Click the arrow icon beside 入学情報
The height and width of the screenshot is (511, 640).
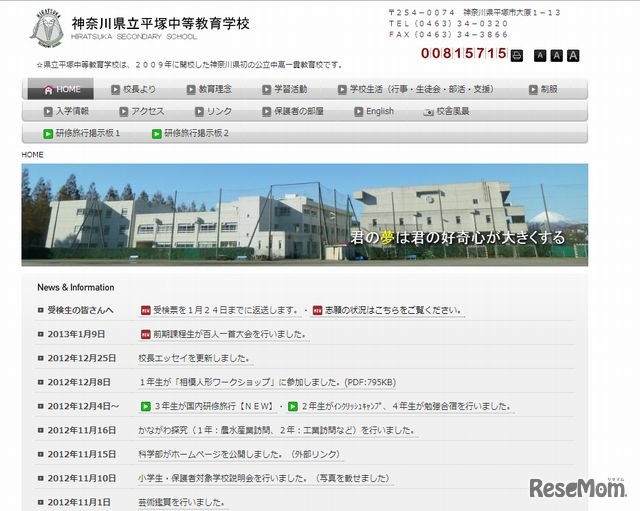point(48,111)
